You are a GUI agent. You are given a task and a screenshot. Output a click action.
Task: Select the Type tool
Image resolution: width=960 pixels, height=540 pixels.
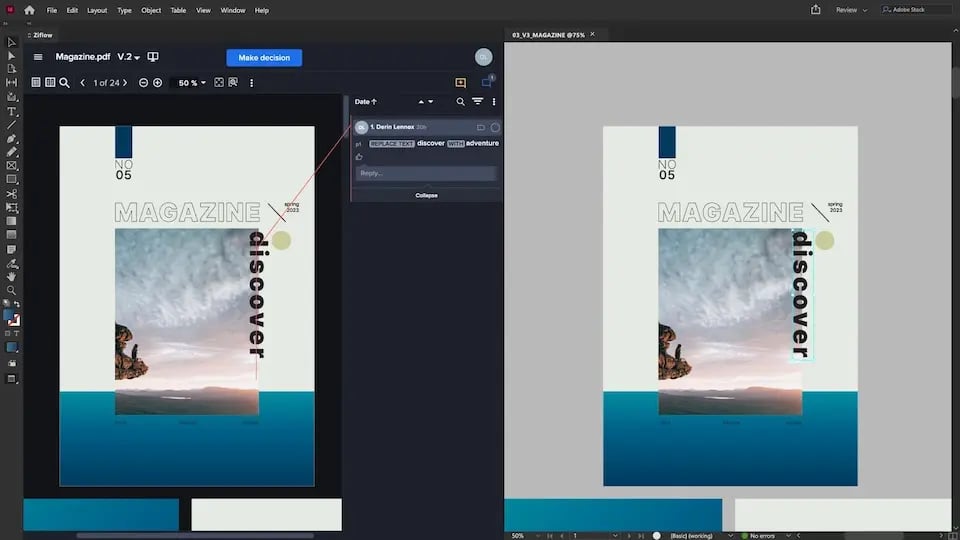pyautogui.click(x=11, y=111)
